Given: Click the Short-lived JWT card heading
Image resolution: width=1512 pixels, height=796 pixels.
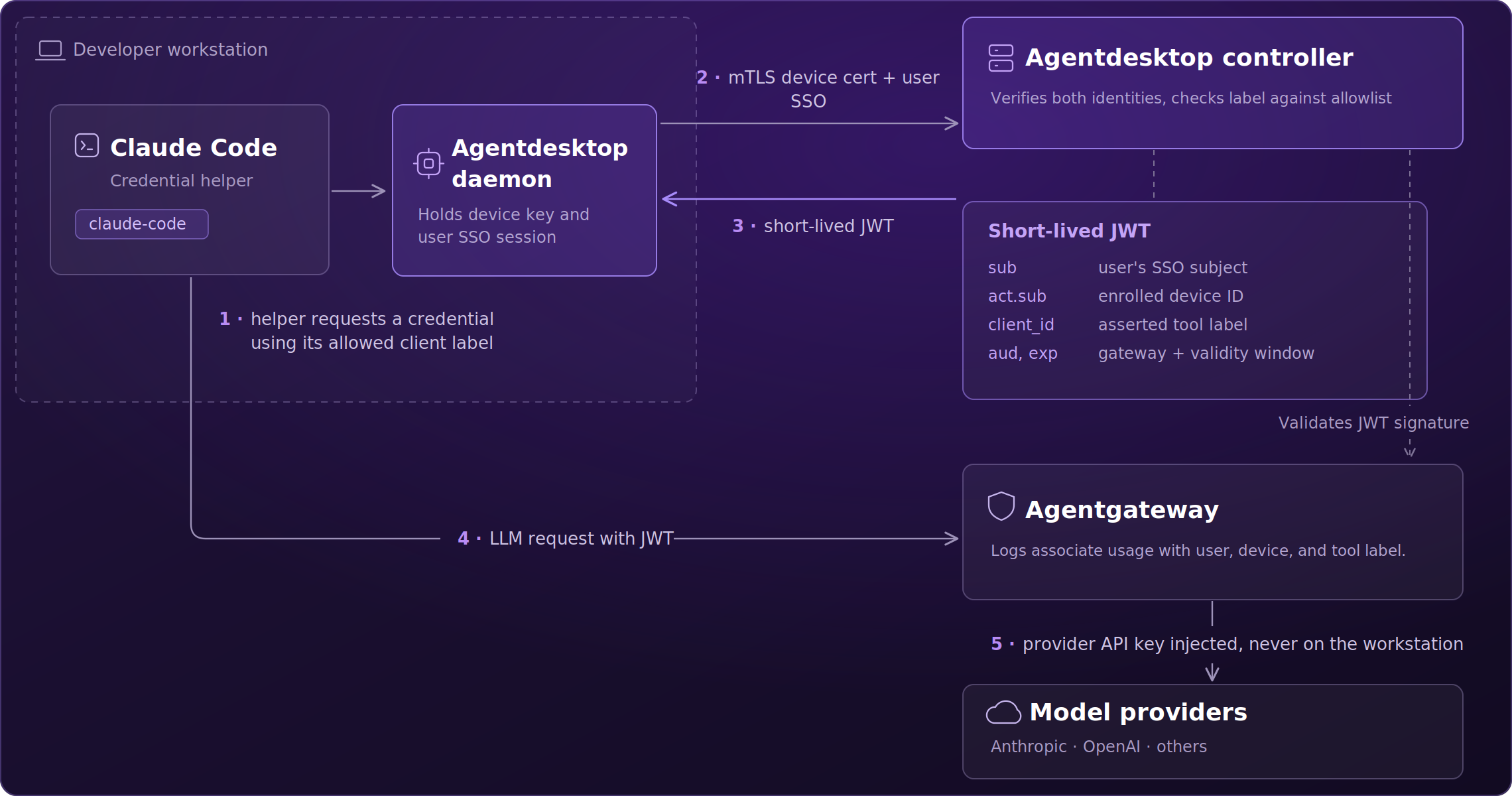Looking at the screenshot, I should pos(1069,231).
